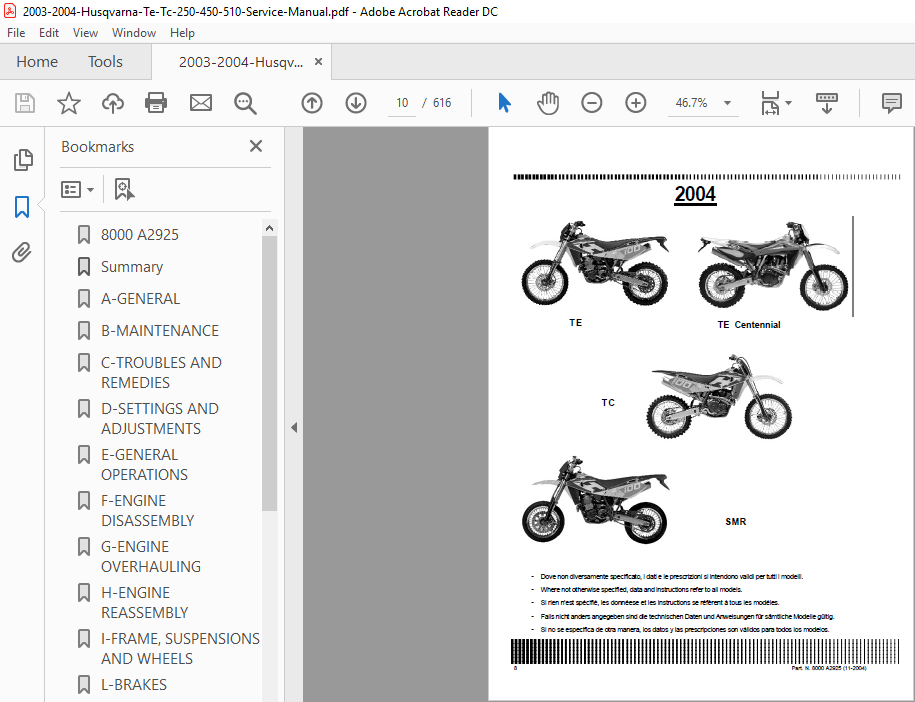
Task: Jump to L-BRAKES bookmark
Action: [134, 684]
